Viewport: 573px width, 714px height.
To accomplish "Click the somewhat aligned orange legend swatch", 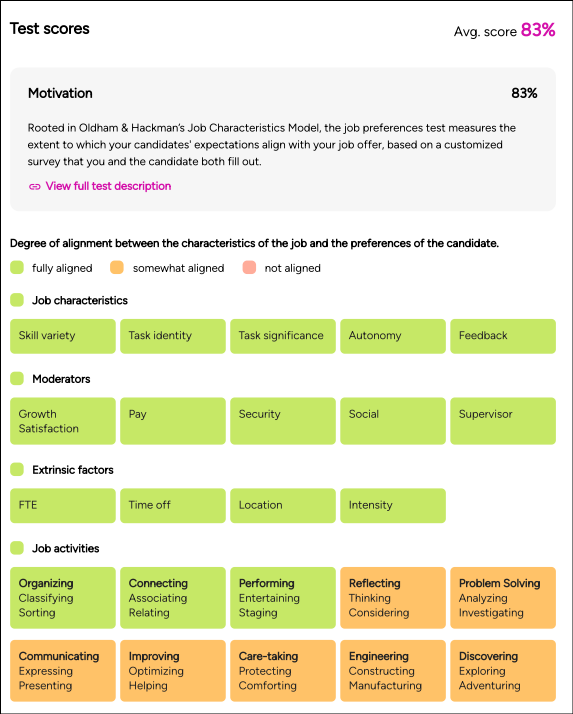I will 117,268.
